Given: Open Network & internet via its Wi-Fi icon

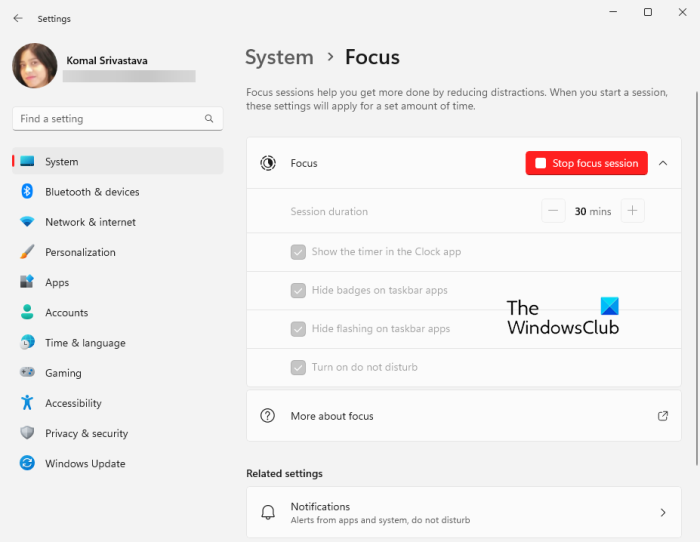Looking at the screenshot, I should [x=27, y=222].
